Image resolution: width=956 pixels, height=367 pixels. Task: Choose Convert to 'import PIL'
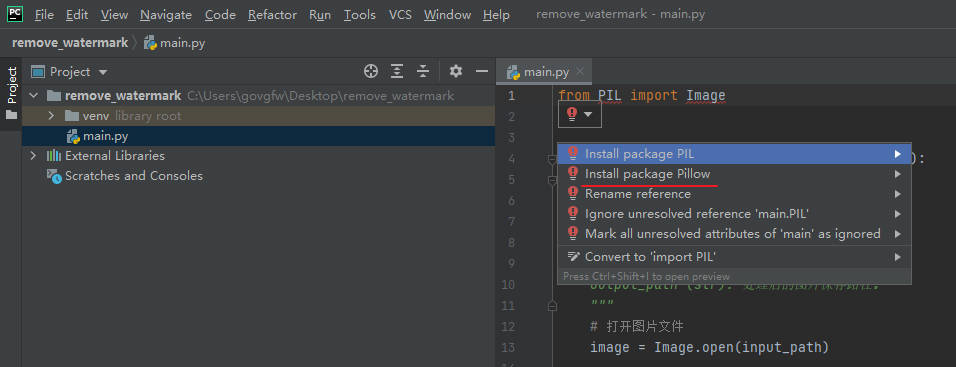click(x=734, y=257)
